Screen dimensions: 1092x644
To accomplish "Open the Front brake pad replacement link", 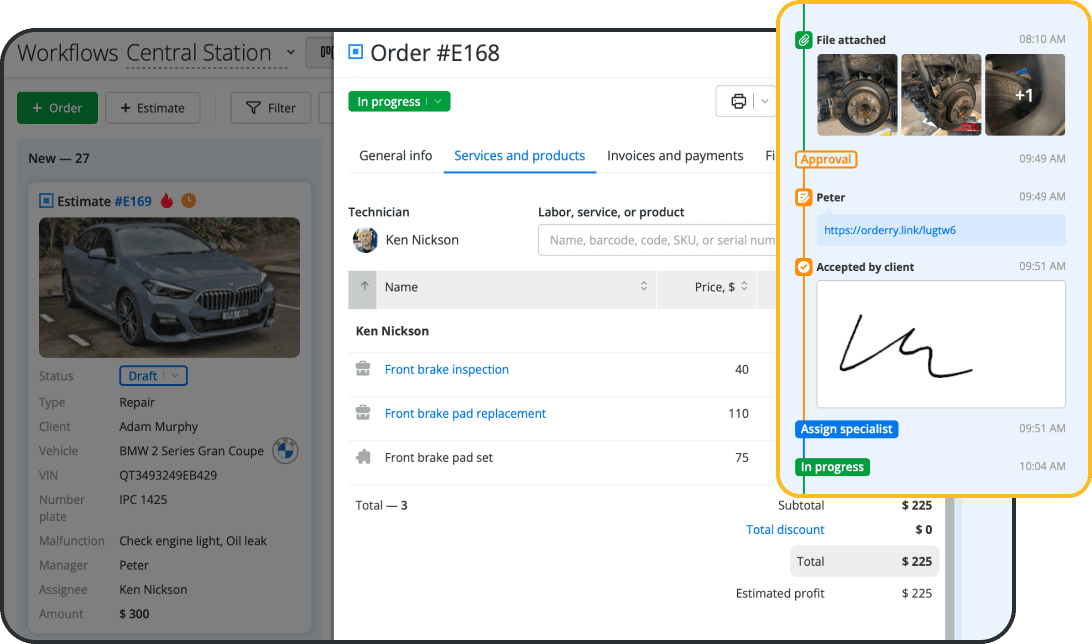I will tap(465, 413).
